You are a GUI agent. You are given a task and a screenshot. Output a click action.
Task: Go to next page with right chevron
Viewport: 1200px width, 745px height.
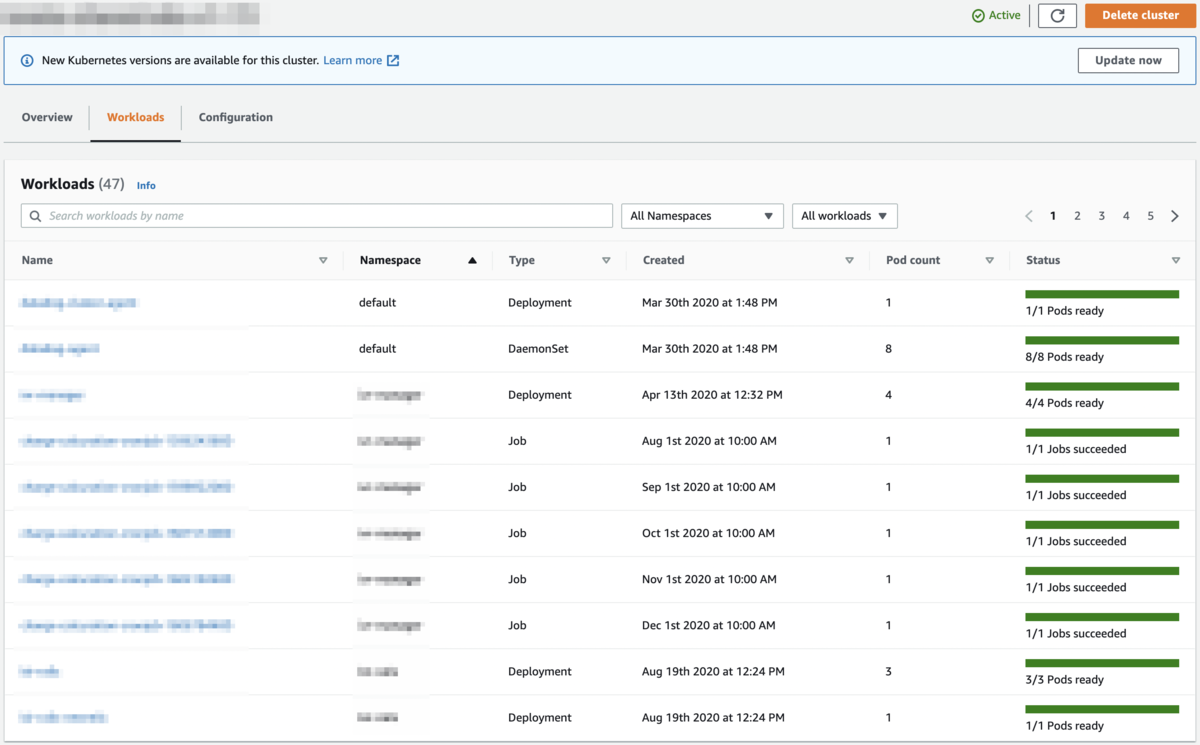[1175, 216]
